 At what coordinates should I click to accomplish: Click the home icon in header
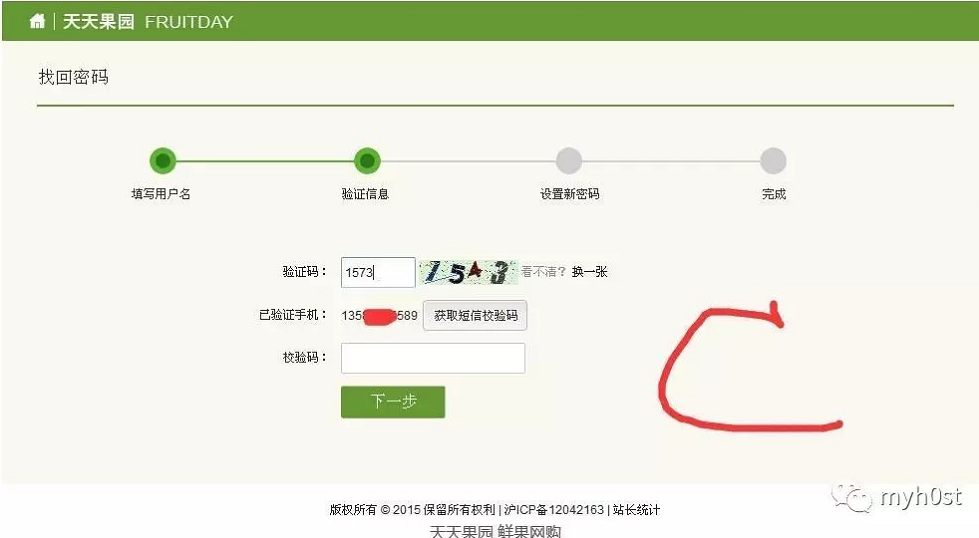click(x=37, y=21)
